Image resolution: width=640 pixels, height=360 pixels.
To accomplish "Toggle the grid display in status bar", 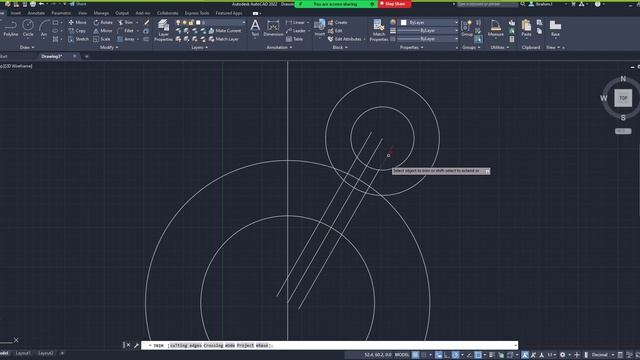I will point(416,355).
